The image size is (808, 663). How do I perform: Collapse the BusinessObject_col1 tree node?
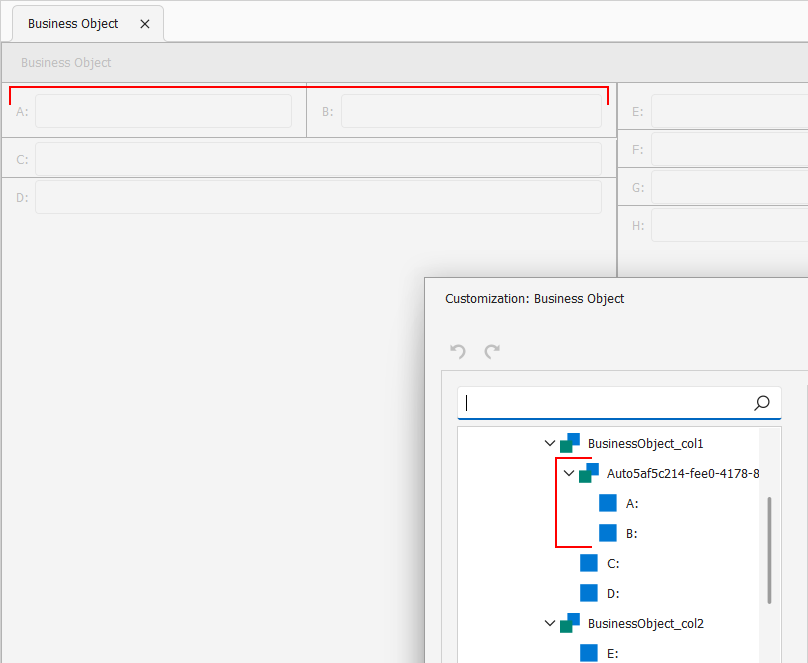(x=550, y=443)
